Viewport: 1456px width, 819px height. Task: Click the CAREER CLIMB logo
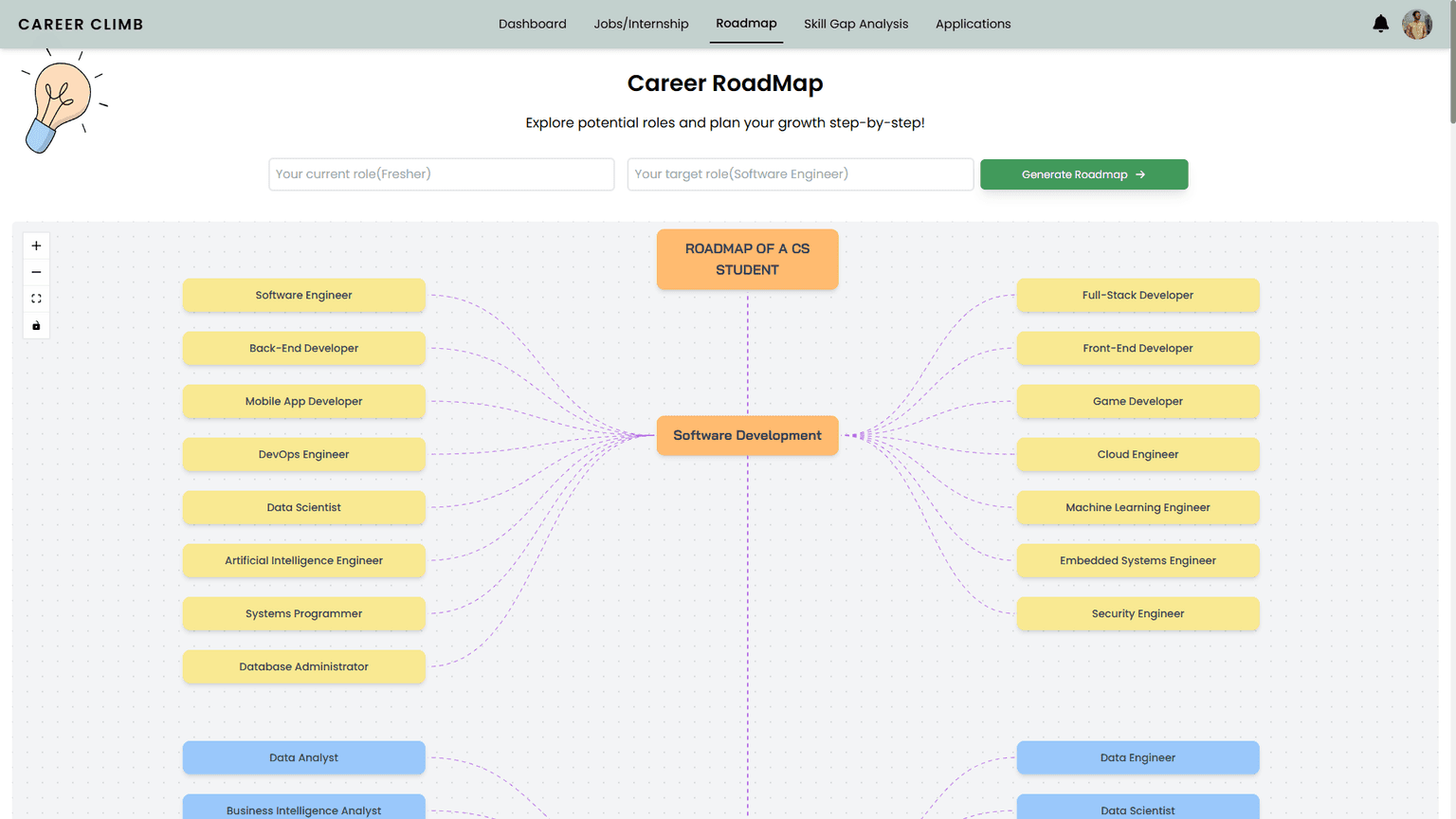[x=81, y=24]
